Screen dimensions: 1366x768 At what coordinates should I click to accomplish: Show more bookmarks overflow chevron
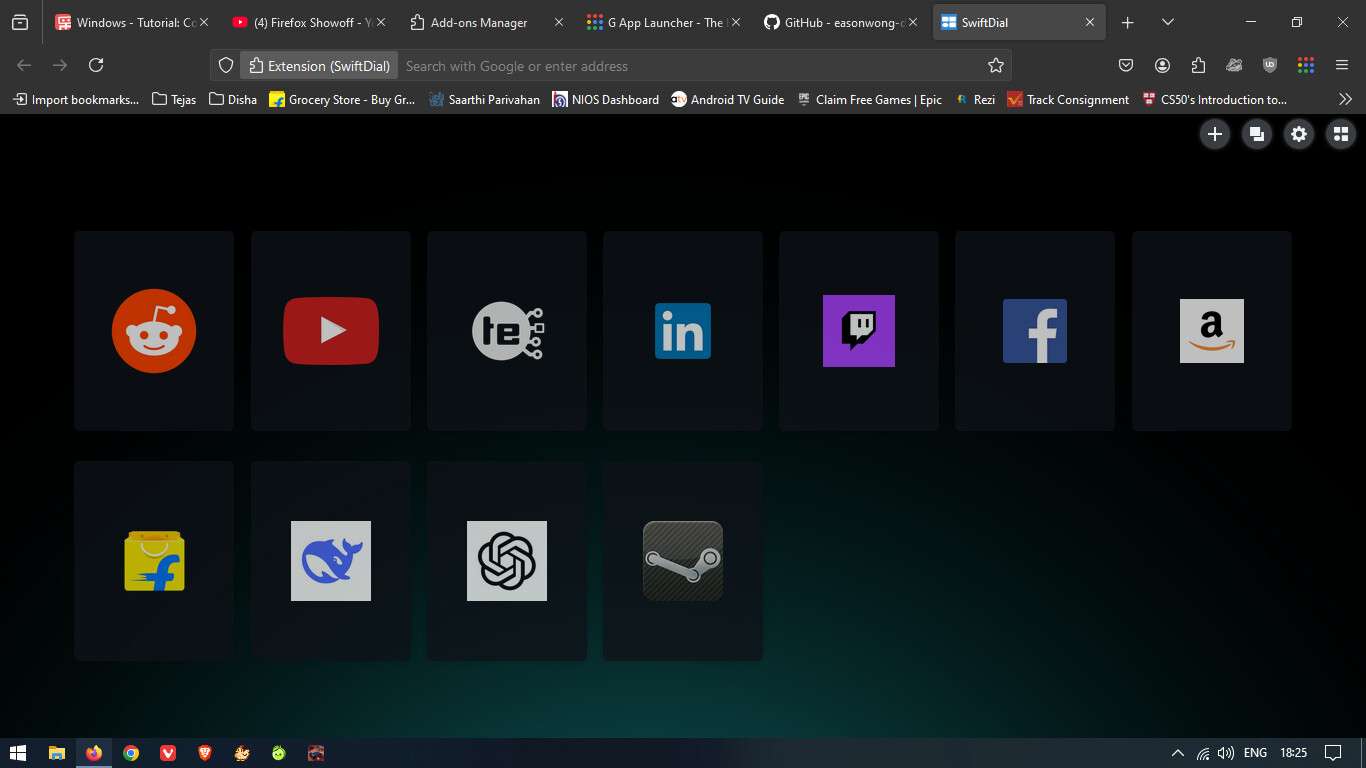point(1345,99)
